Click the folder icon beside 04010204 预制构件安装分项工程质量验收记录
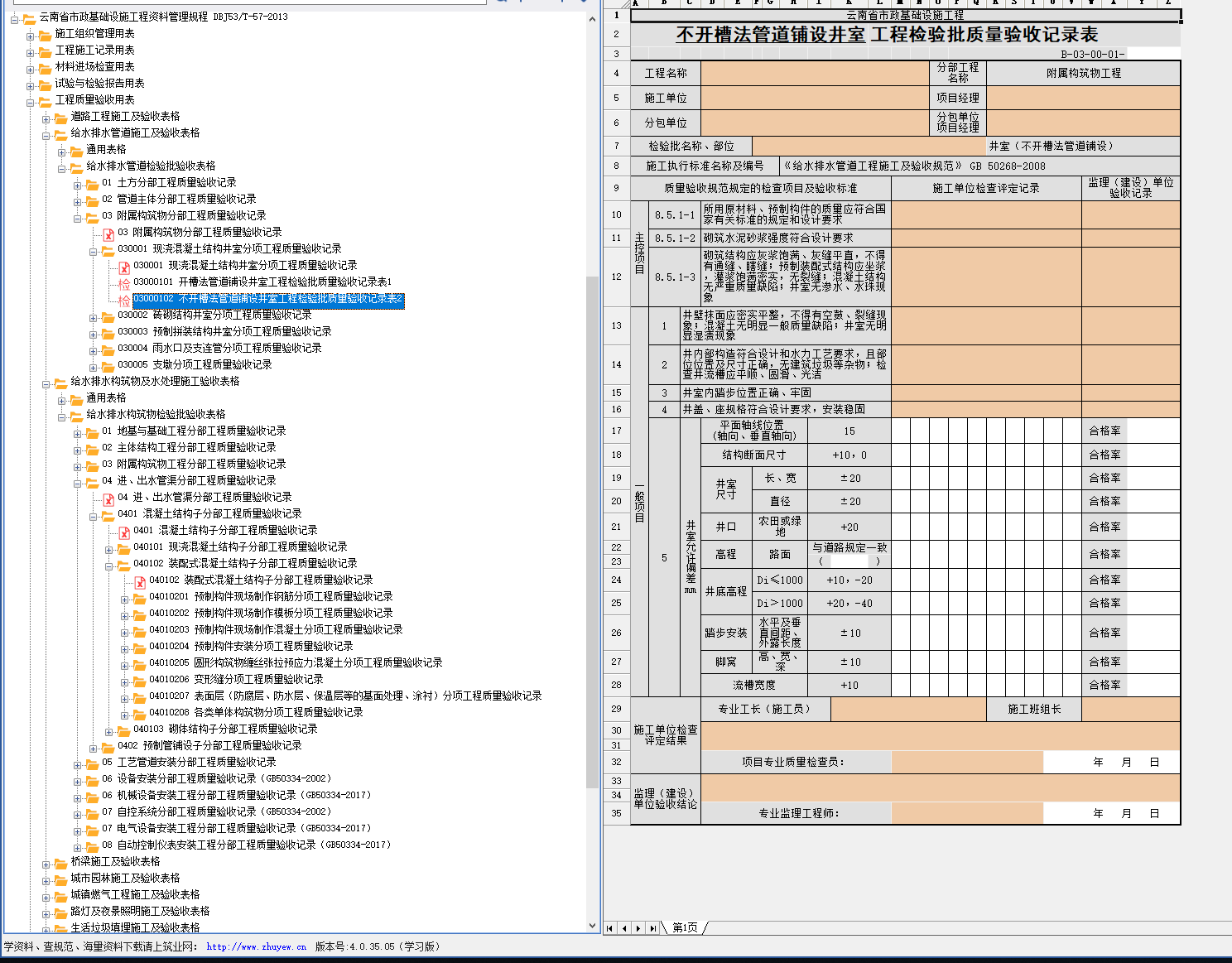1232x963 pixels. point(139,648)
